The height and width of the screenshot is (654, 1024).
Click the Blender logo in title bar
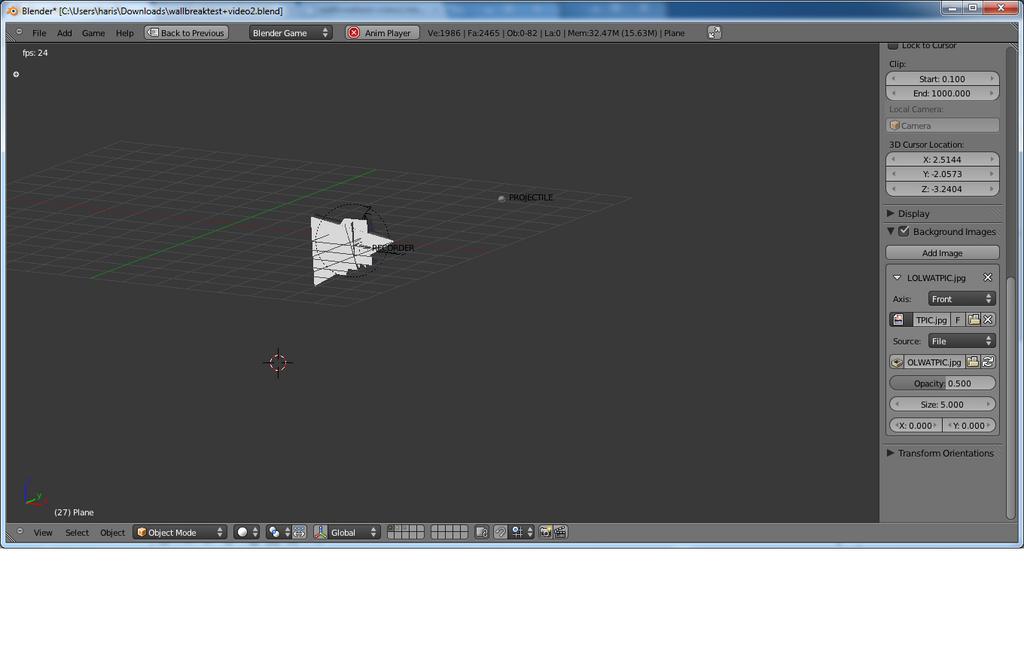point(12,10)
